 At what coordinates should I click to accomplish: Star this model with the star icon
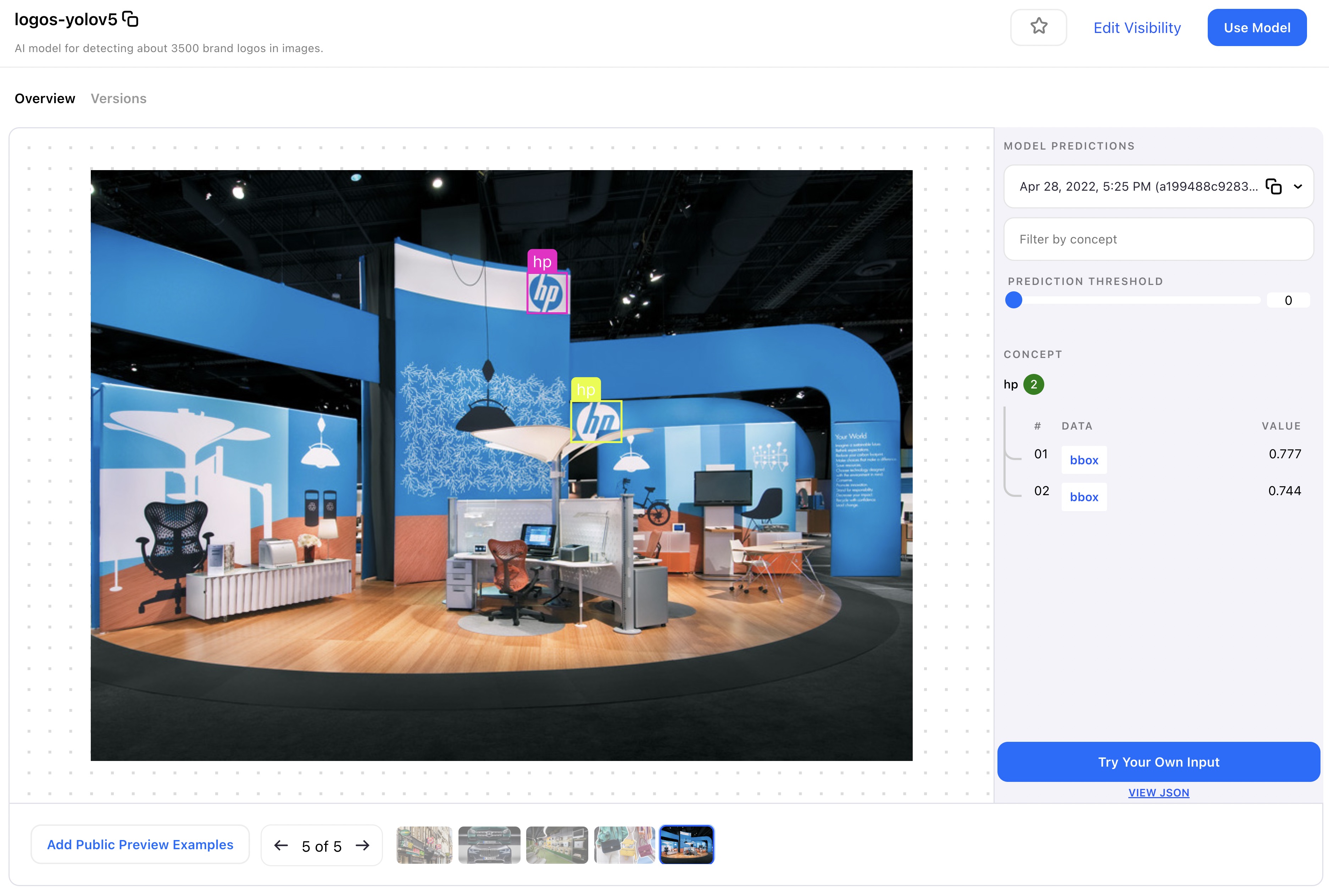coord(1038,27)
